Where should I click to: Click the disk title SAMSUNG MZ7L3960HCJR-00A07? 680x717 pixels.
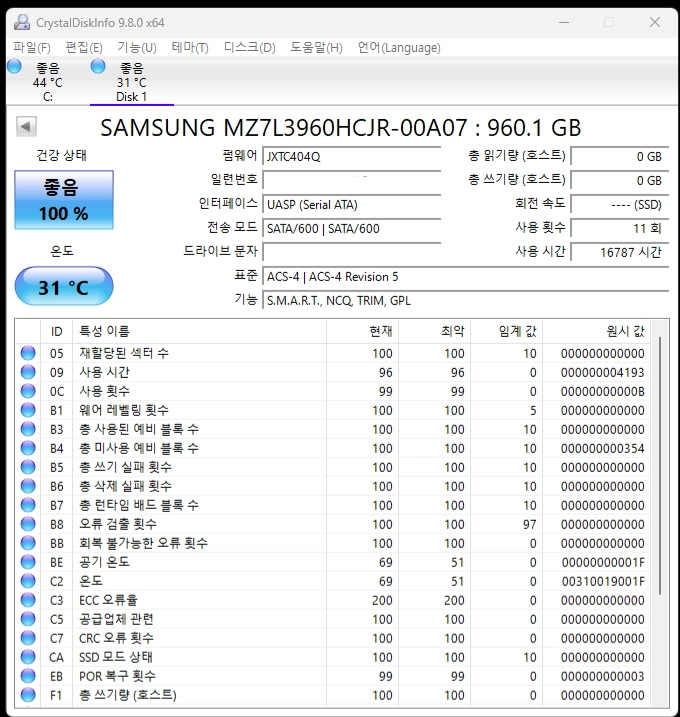pyautogui.click(x=284, y=128)
